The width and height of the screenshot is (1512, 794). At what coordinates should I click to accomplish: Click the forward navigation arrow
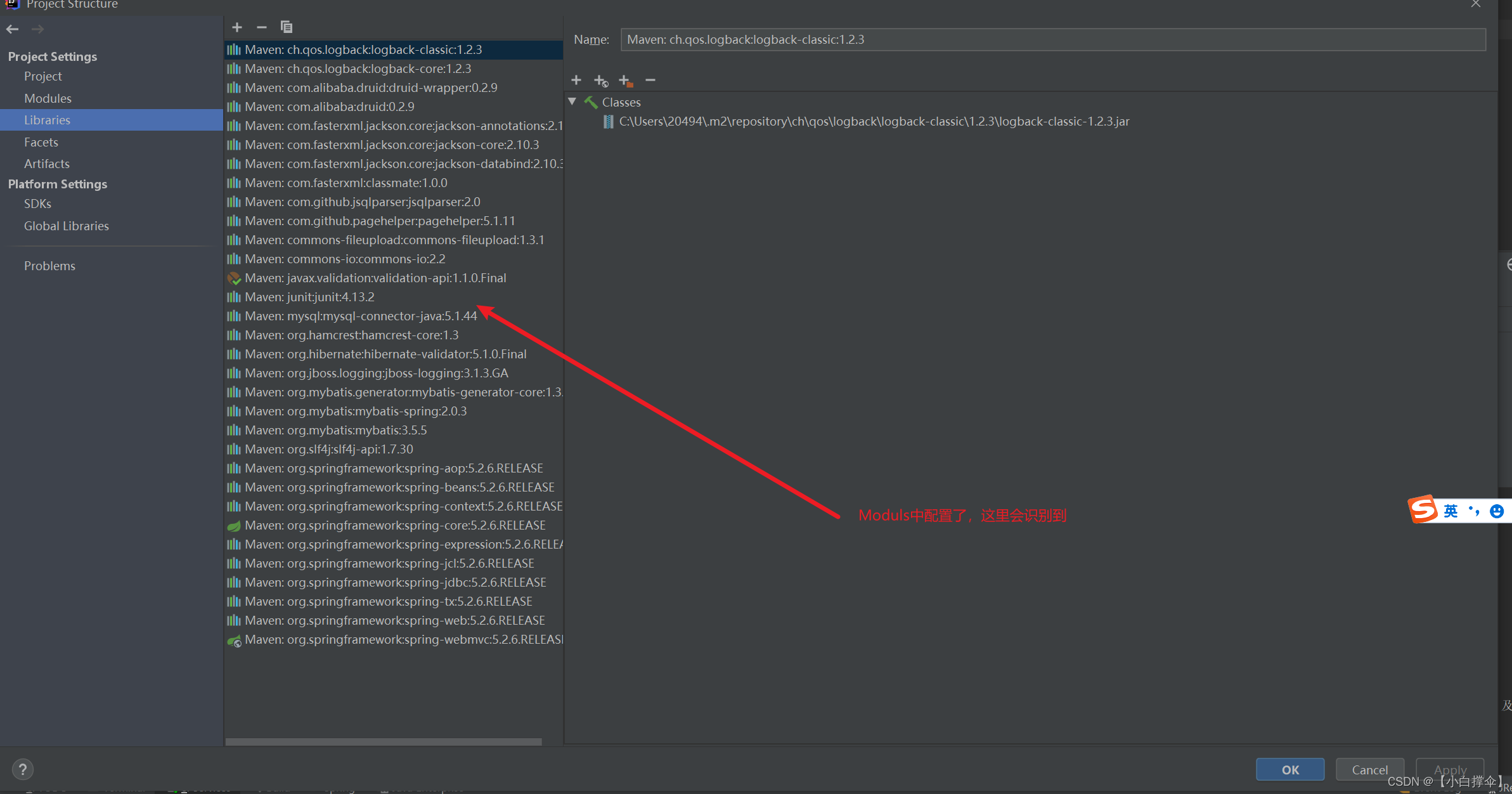pyautogui.click(x=37, y=29)
